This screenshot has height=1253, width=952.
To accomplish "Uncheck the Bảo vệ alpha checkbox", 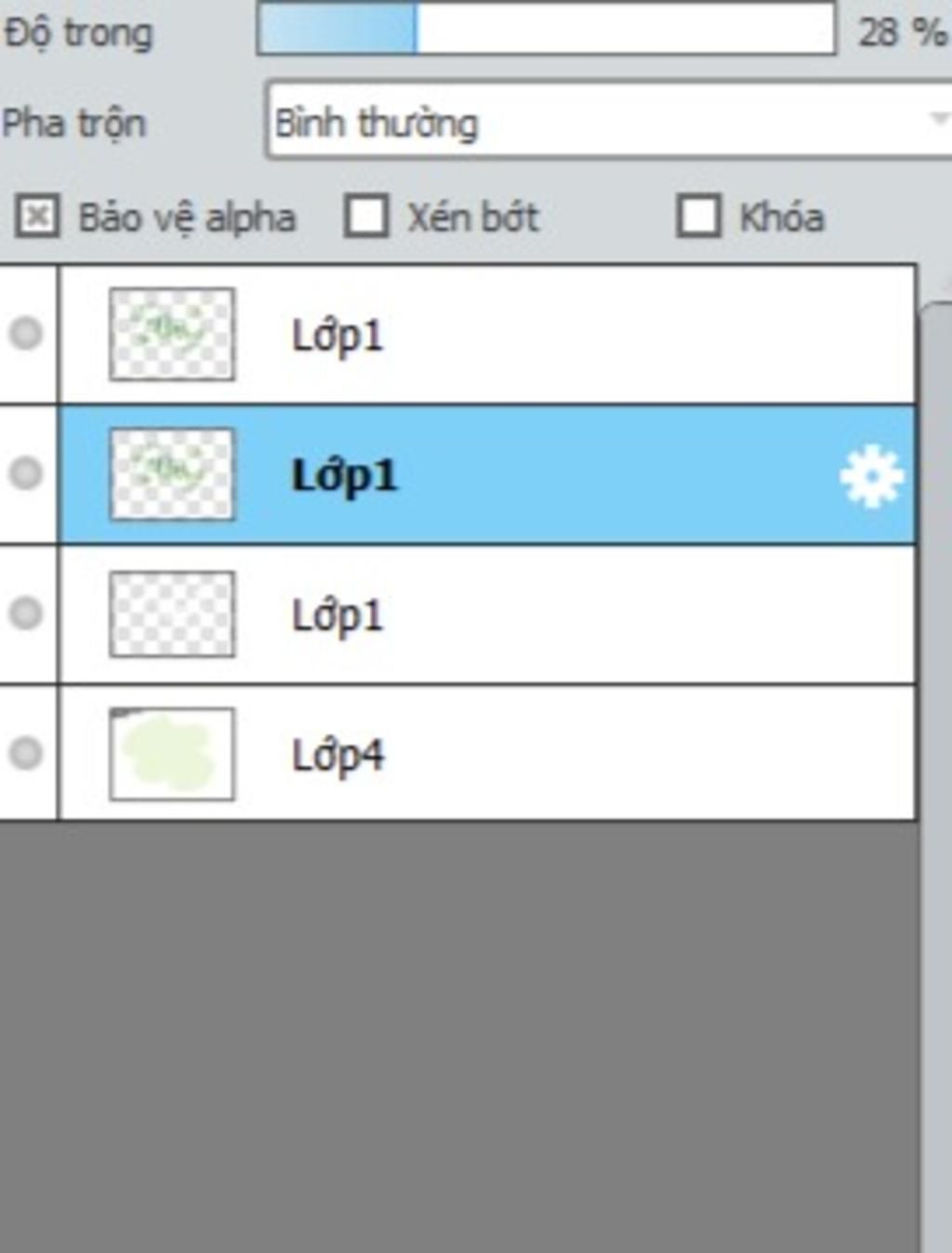I will point(37,218).
